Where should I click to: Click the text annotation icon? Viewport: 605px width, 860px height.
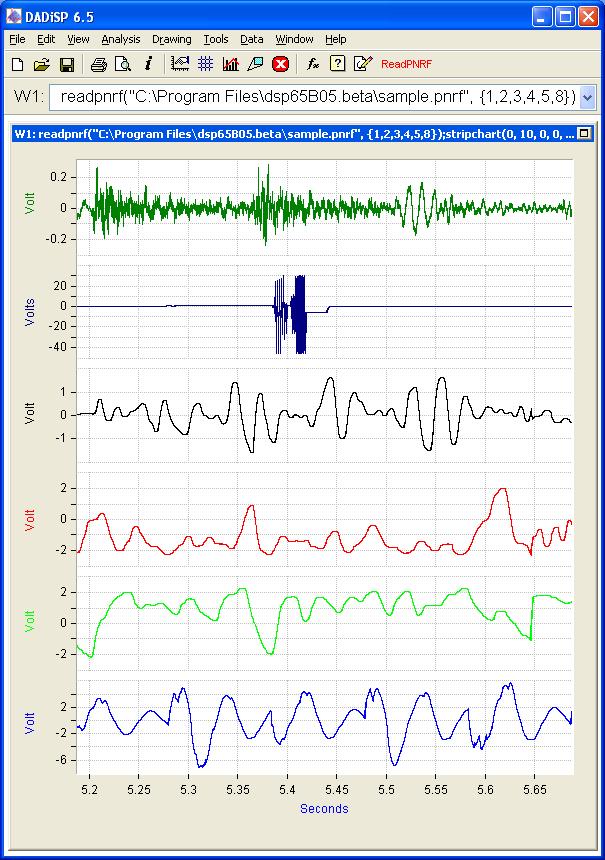(x=256, y=64)
